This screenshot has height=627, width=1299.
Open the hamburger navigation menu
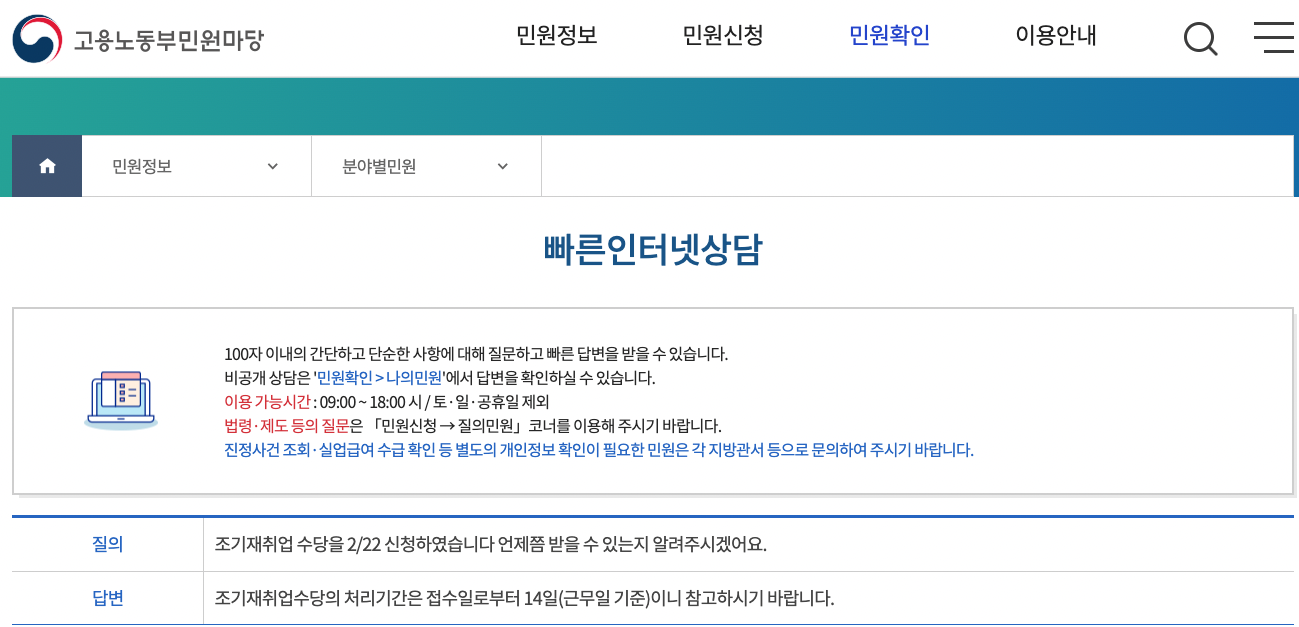1273,38
